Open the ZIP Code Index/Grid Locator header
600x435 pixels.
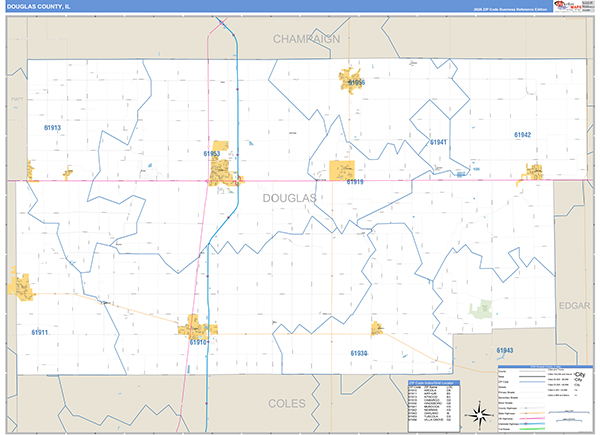tap(434, 383)
